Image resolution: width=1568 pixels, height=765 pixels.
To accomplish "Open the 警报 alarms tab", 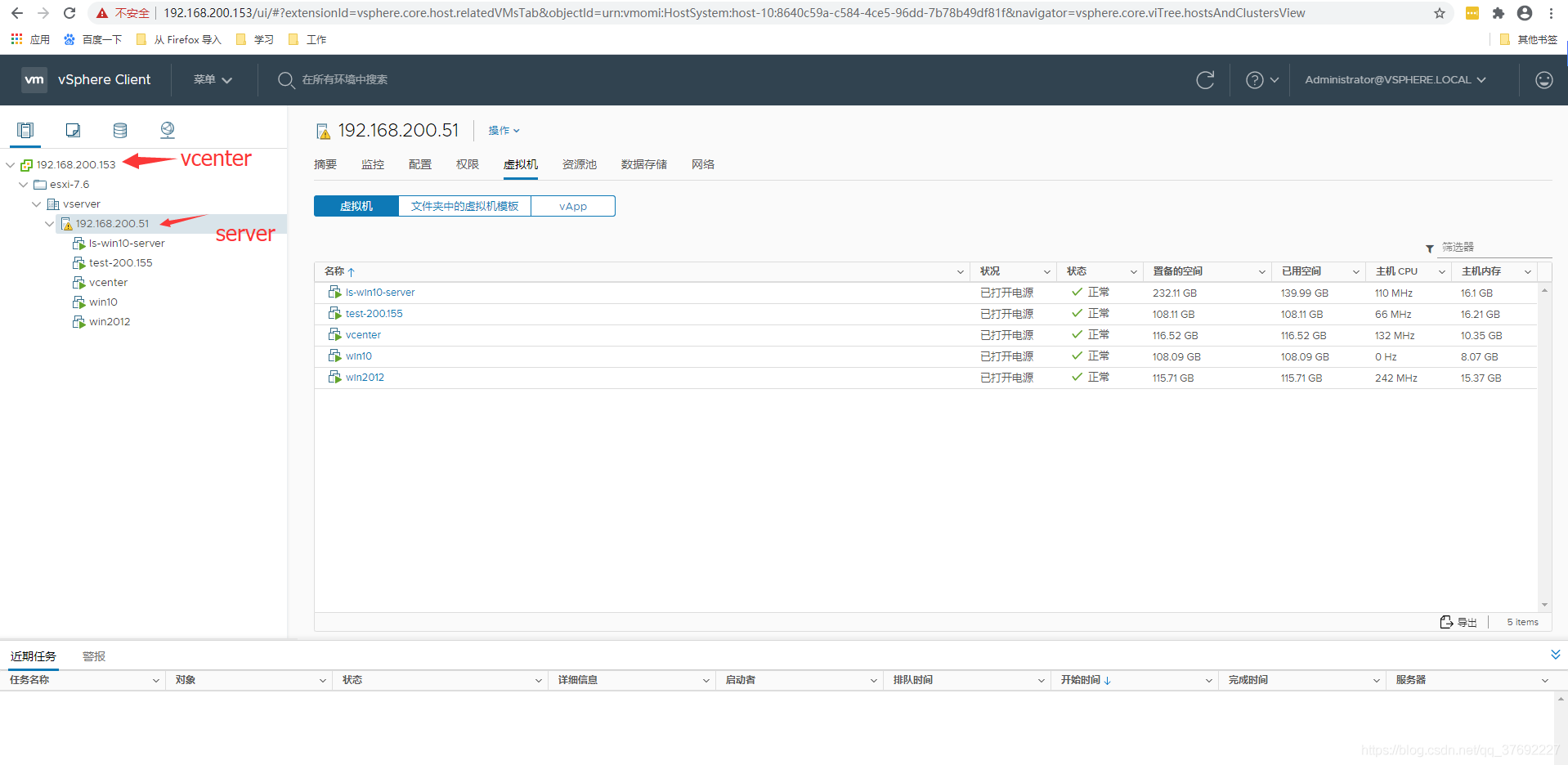I will [94, 656].
